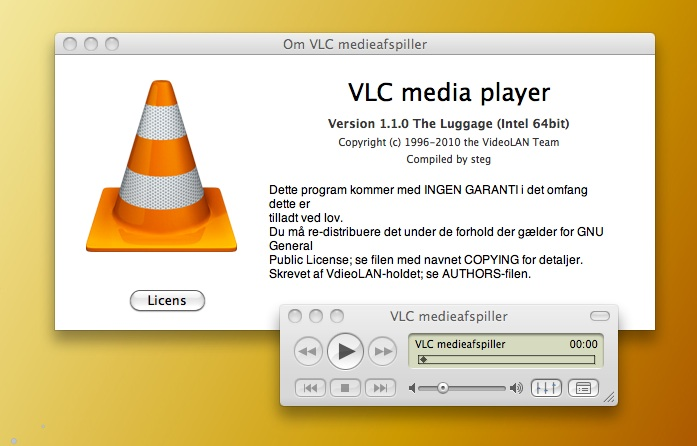Minimize the VLC medieafspiller controller window
This screenshot has height=446, width=697.
[x=316, y=316]
